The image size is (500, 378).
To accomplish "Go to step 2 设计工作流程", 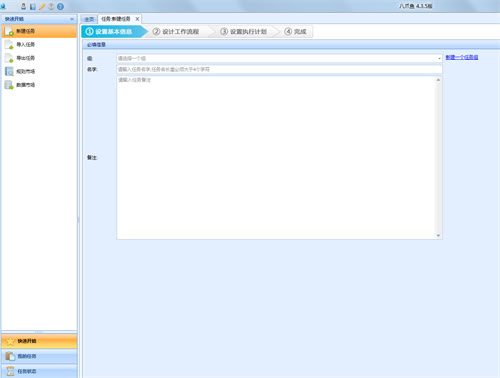I will tap(176, 32).
